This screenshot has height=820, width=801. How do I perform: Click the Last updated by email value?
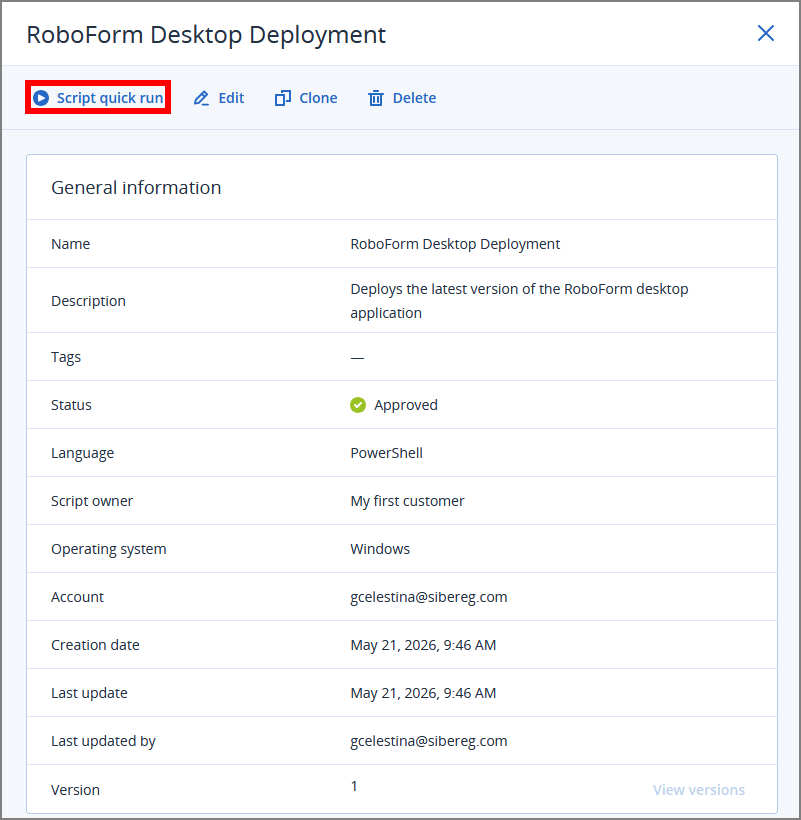429,741
